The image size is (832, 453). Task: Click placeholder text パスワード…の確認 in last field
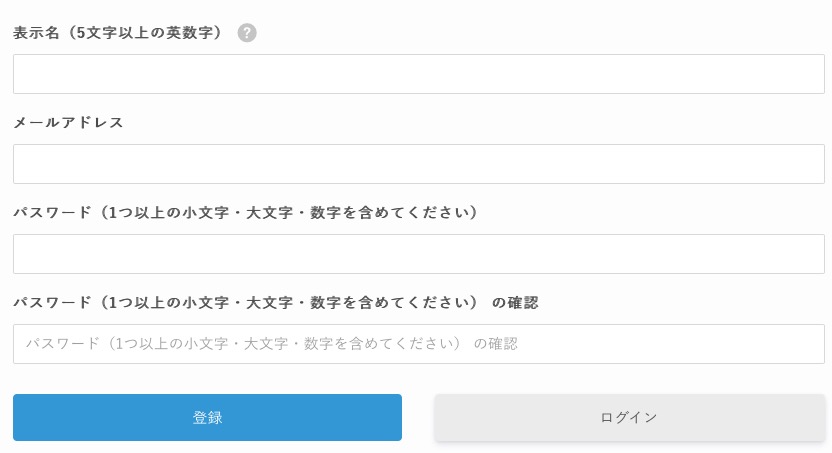pyautogui.click(x=272, y=344)
